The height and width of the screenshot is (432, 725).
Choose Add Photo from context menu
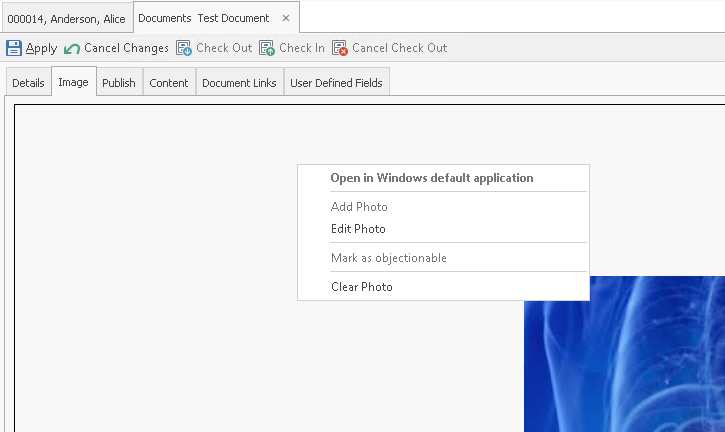[x=443, y=207]
